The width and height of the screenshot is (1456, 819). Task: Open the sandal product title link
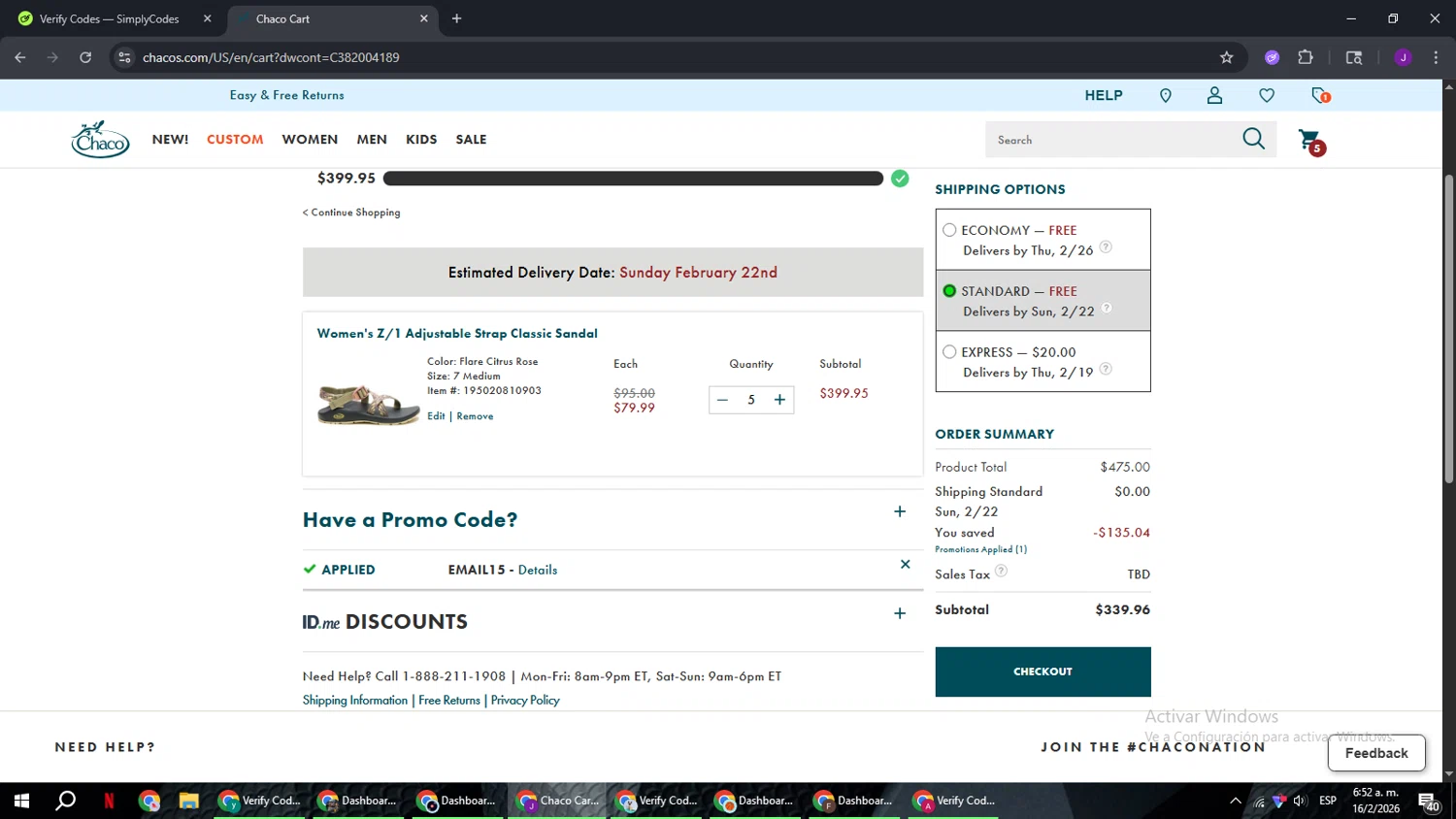pyautogui.click(x=457, y=333)
